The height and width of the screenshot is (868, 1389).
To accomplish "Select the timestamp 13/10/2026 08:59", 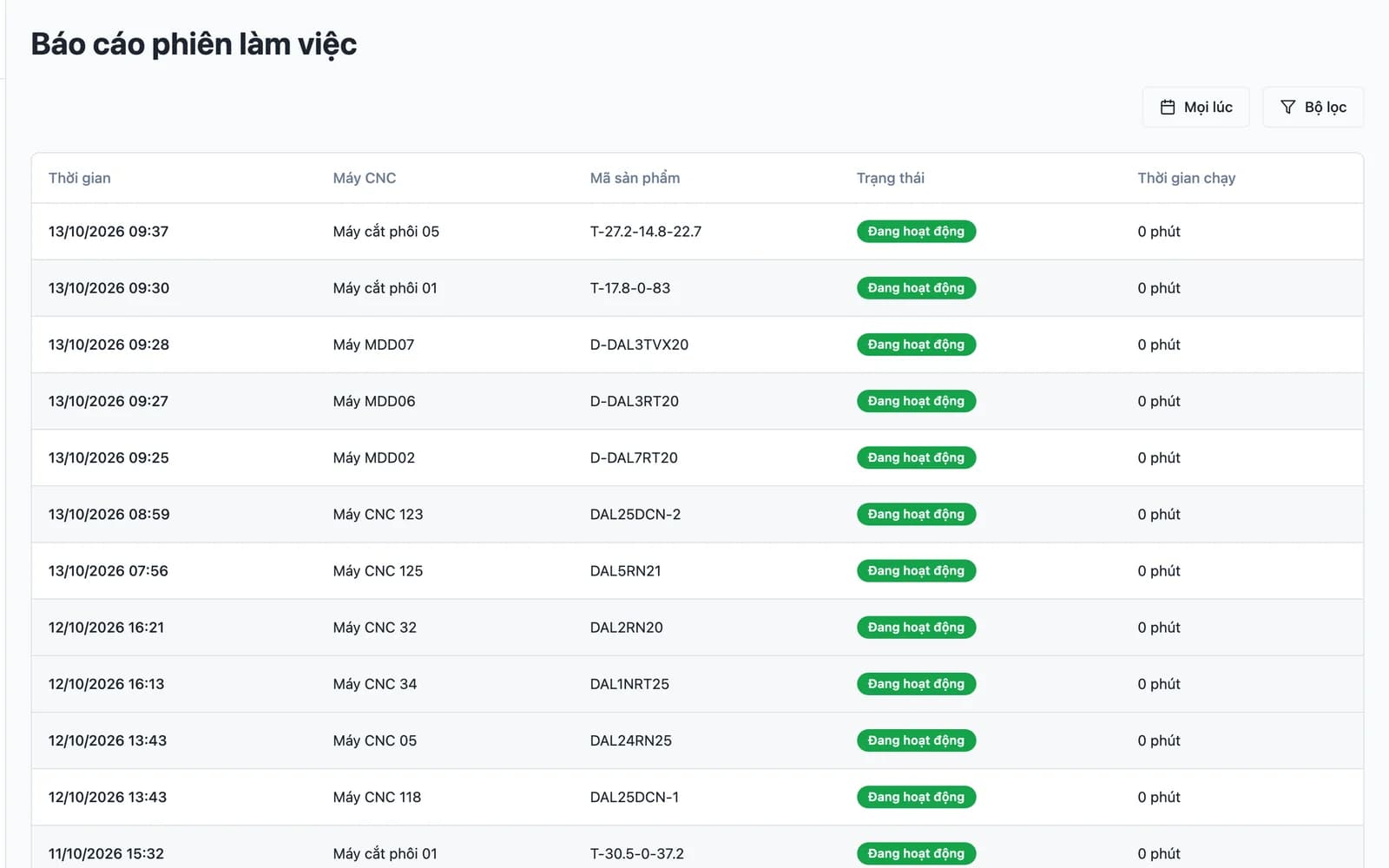I will point(109,514).
